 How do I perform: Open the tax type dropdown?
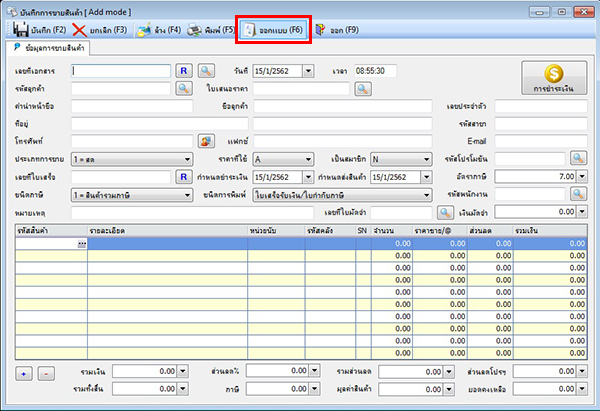(132, 195)
